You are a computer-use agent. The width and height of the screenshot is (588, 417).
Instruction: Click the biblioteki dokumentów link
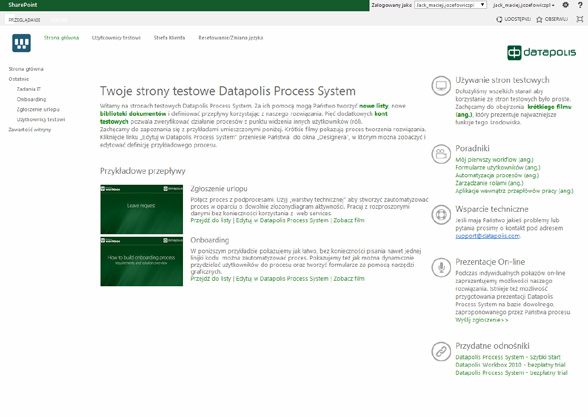pyautogui.click(x=133, y=114)
